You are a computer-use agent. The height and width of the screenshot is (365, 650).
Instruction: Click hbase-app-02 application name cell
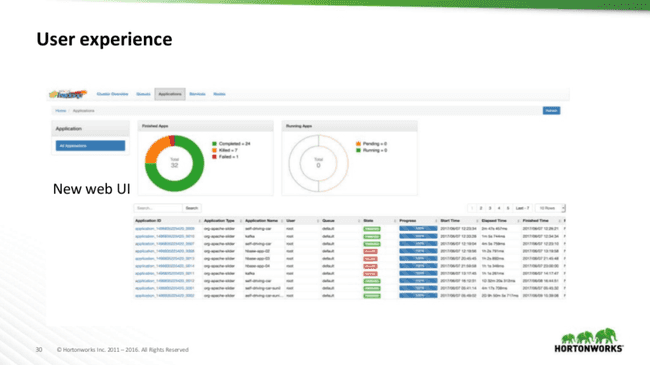pos(257,251)
